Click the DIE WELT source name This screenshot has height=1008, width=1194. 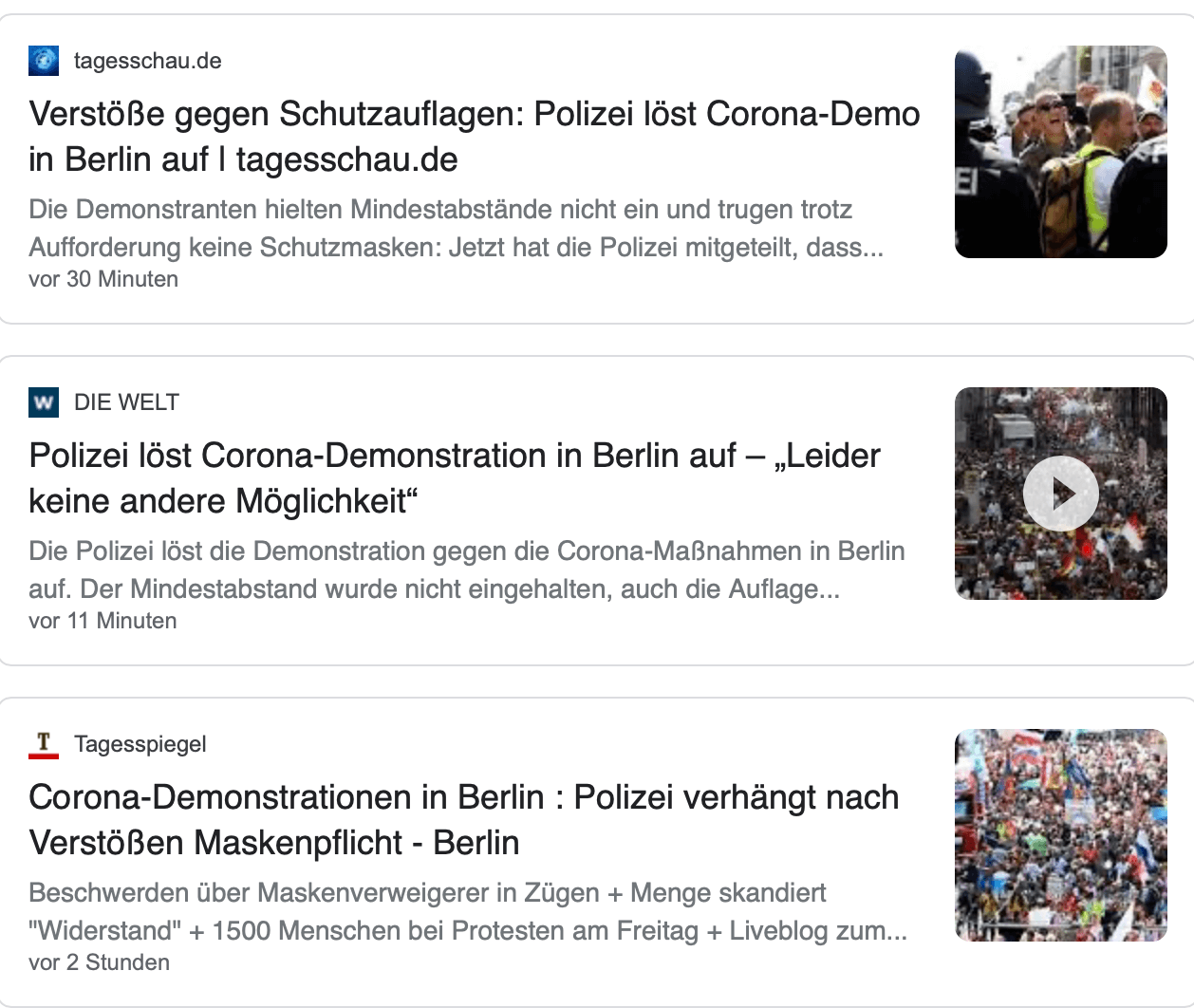click(x=126, y=402)
